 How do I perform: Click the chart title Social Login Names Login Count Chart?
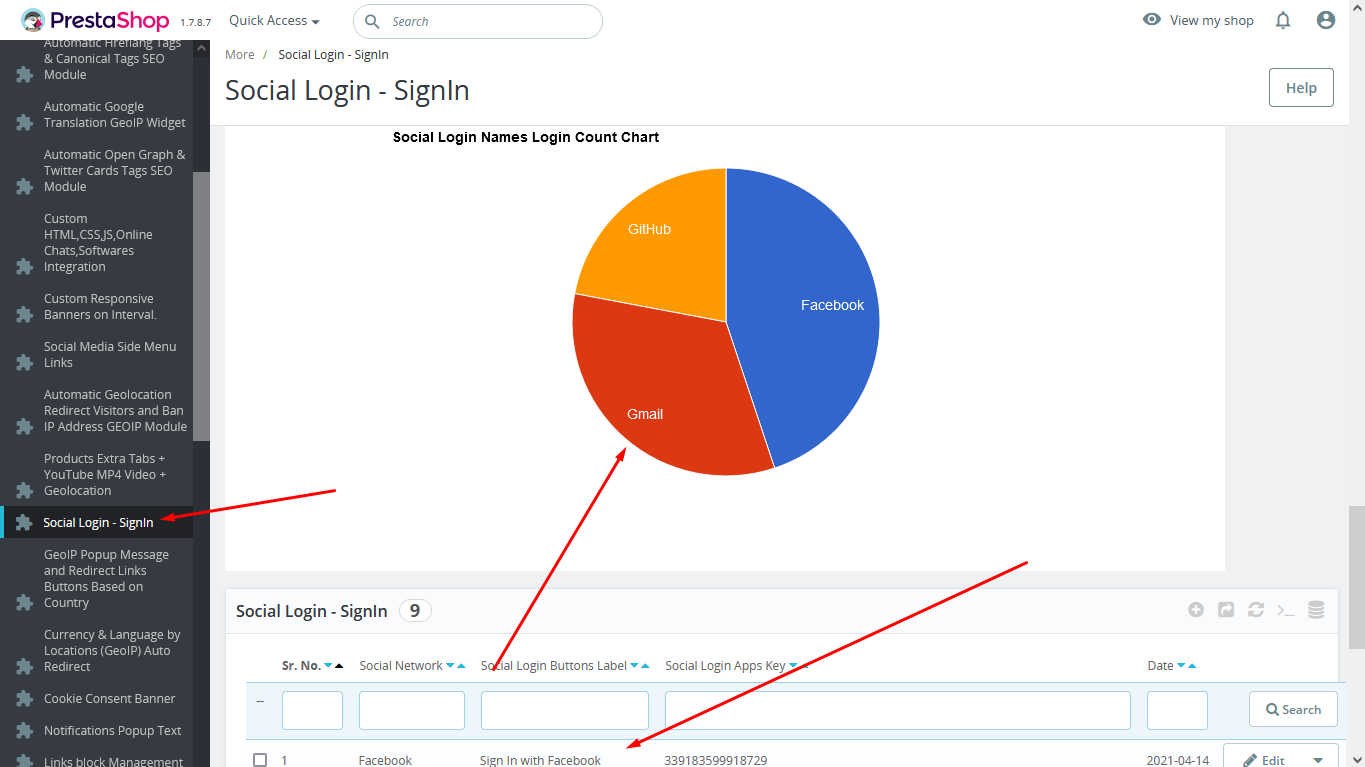526,137
